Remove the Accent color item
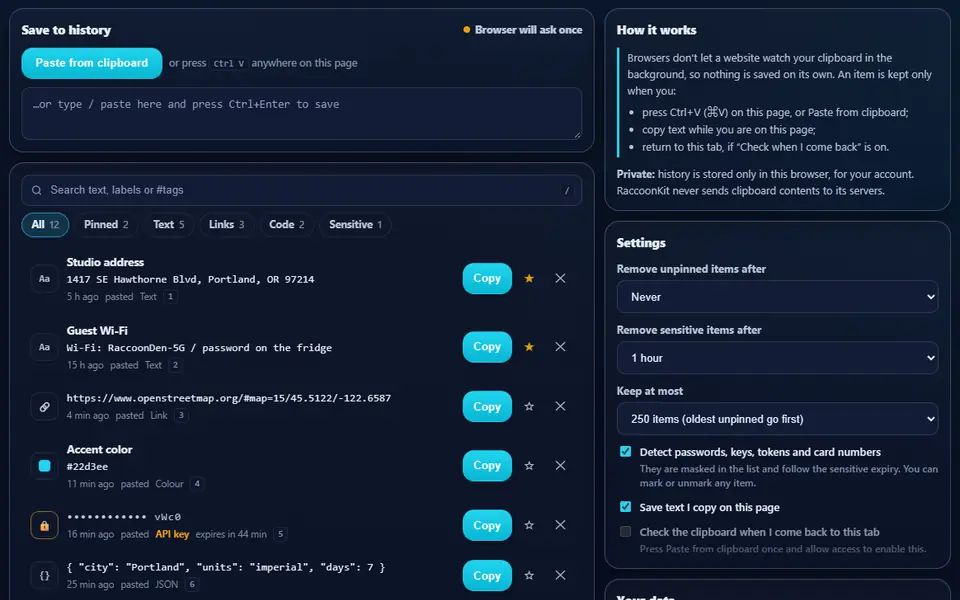This screenshot has width=960, height=600. [560, 466]
